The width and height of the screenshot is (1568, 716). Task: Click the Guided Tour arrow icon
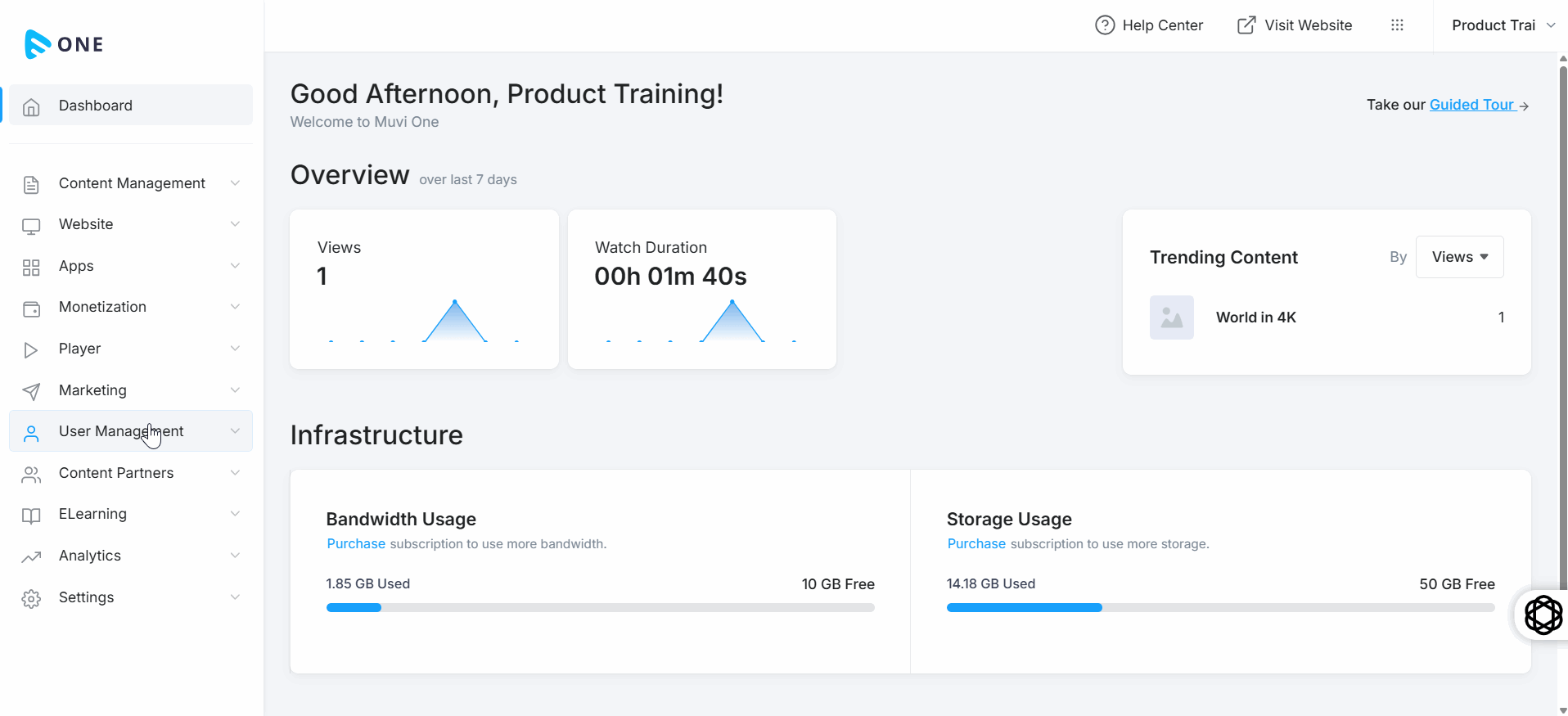click(x=1524, y=106)
